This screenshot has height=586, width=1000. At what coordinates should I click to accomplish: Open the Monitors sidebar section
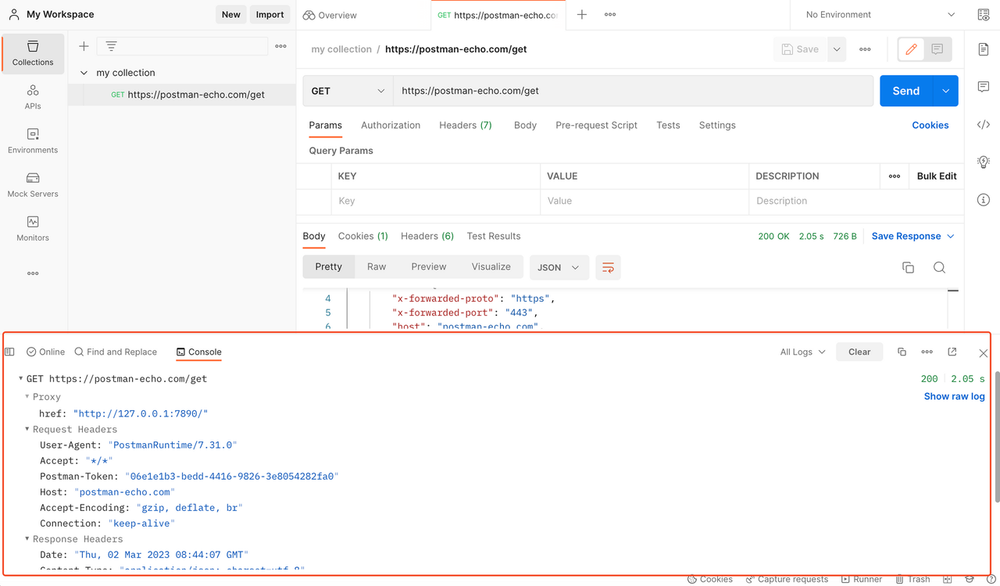click(33, 228)
